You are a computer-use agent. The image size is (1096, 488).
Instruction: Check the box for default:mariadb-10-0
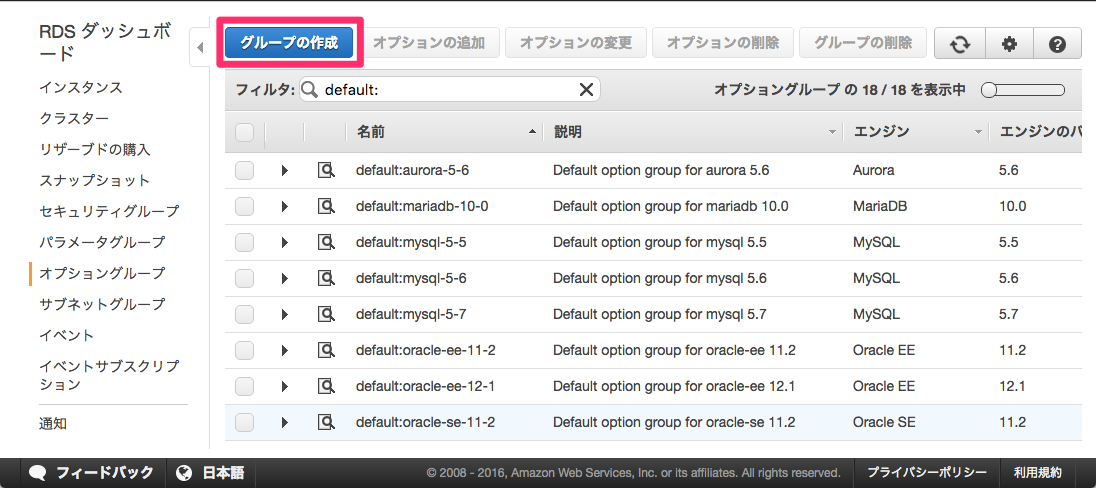point(244,206)
